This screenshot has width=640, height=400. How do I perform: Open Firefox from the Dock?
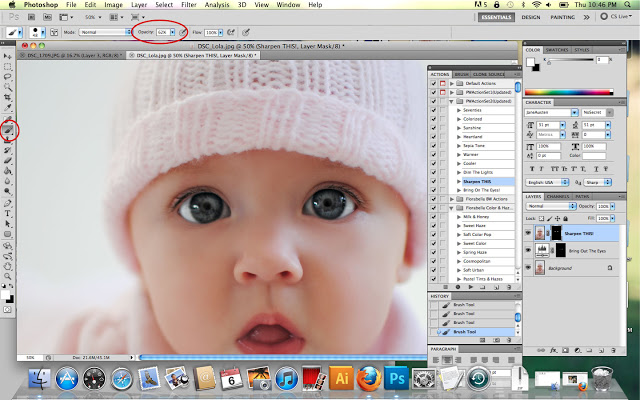[369, 378]
